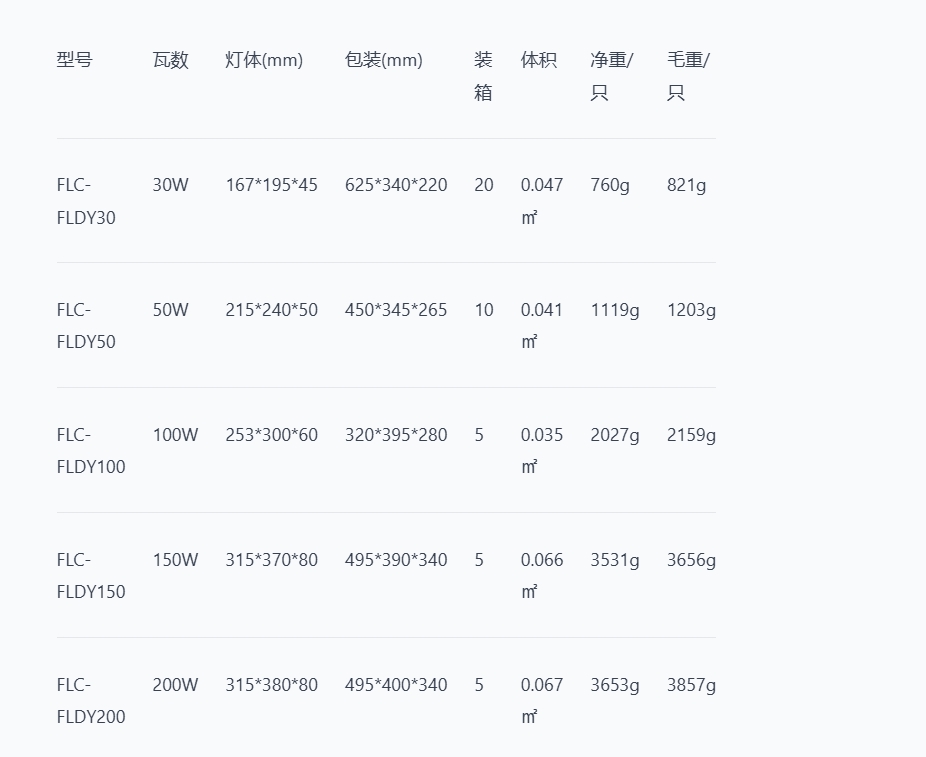Click the 装箱 column header
Screen dimensions: 926x757
point(483,76)
